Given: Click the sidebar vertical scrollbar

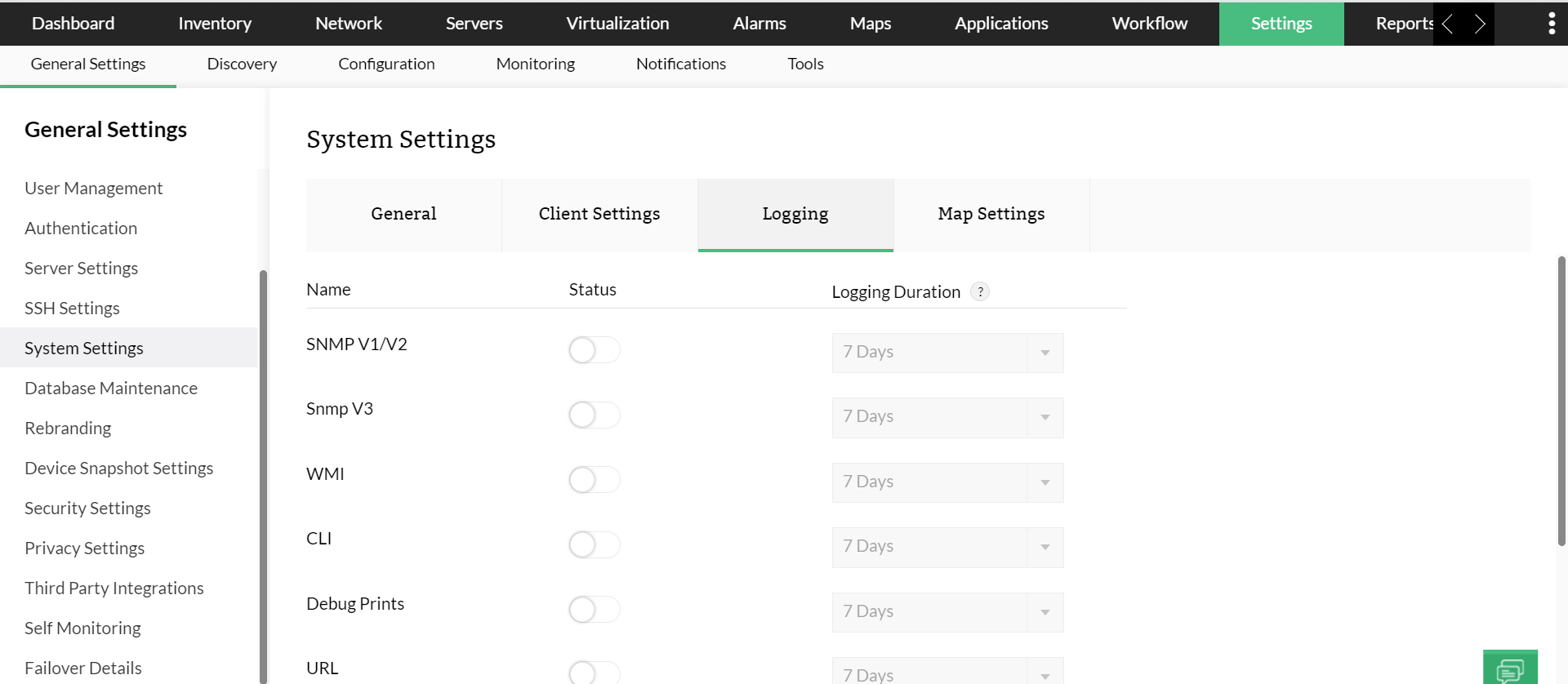Looking at the screenshot, I should 263,473.
